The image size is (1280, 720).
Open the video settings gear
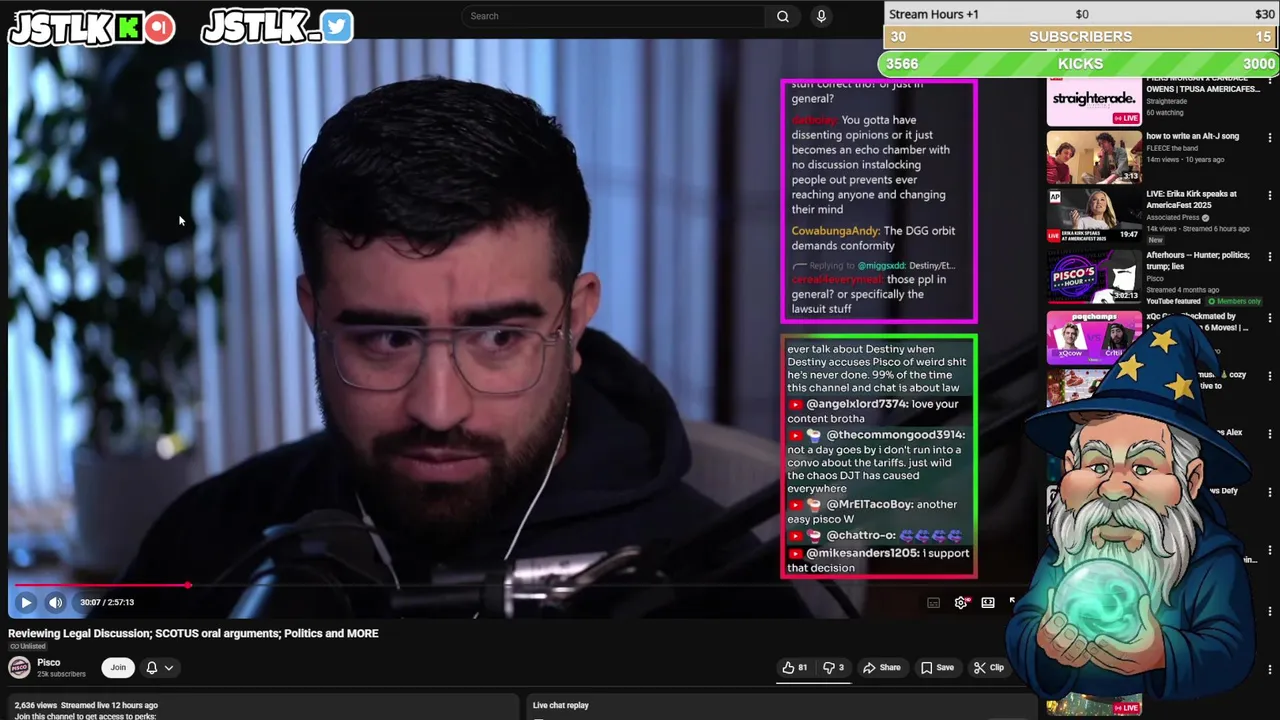pyautogui.click(x=961, y=602)
